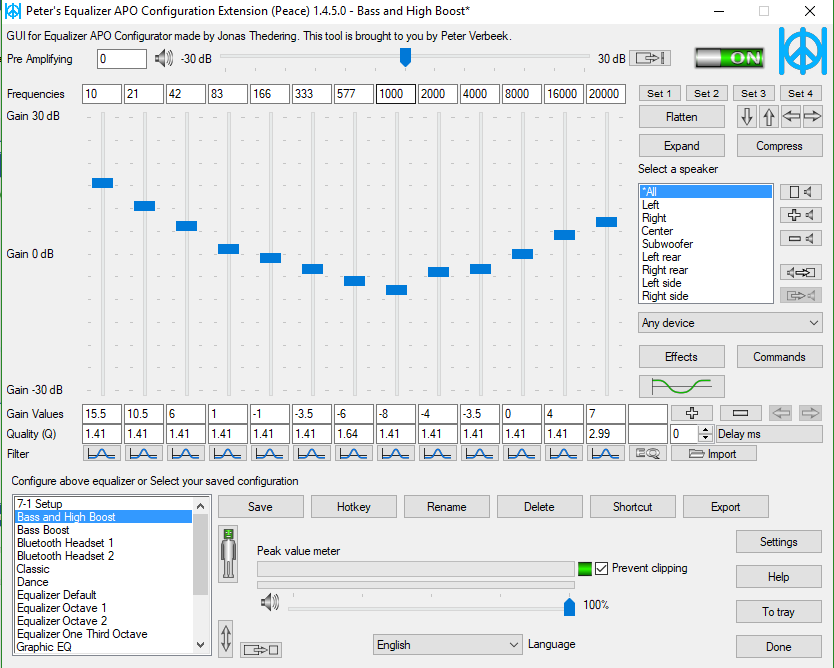Open the English language dropdown
The height and width of the screenshot is (668, 834).
point(448,645)
